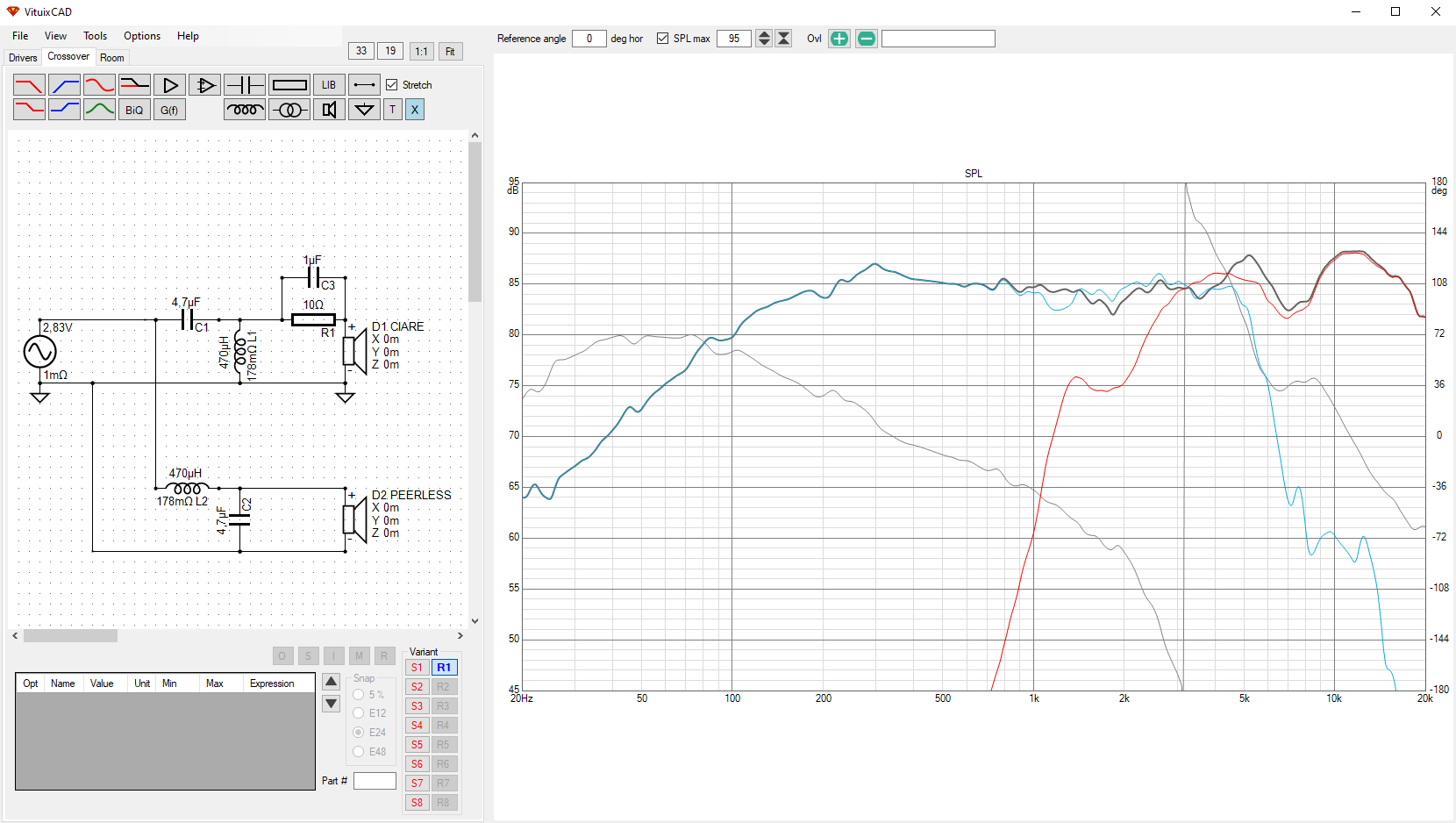The height and width of the screenshot is (823, 1456).
Task: Select the D2 PEERLESS driver in schematic
Action: [354, 519]
